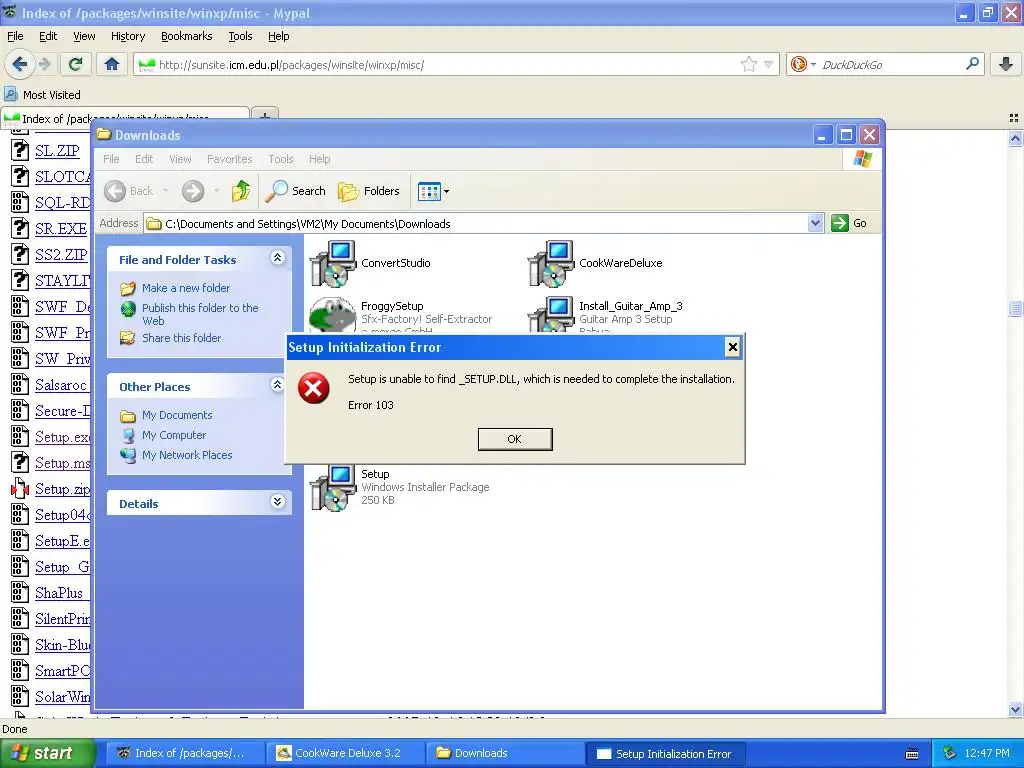Viewport: 1024px width, 768px height.
Task: Click Make a new folder task
Action: pos(186,288)
